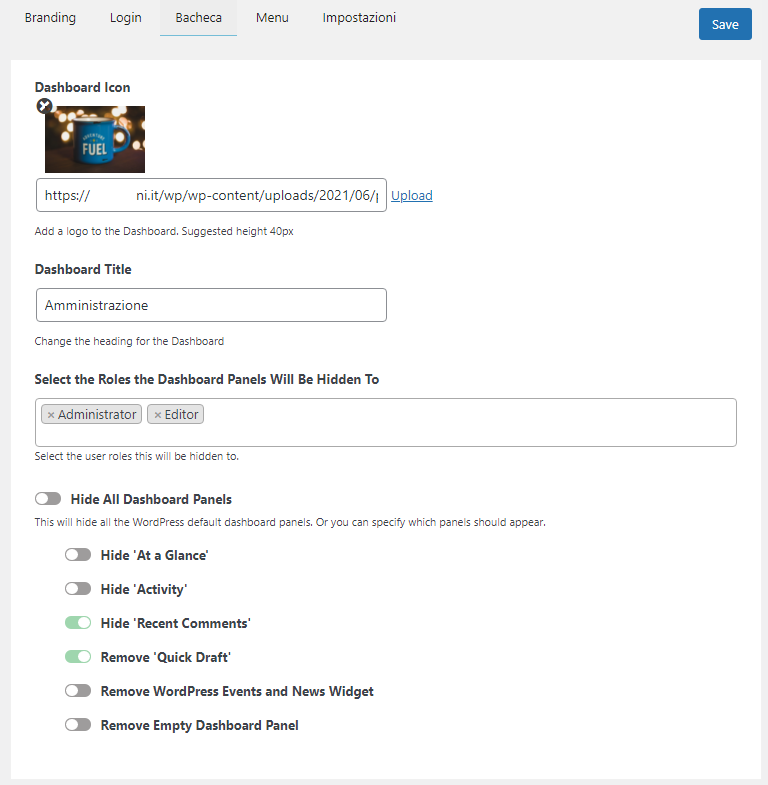Open the Impostazioni tab
The height and width of the screenshot is (785, 768).
[359, 18]
